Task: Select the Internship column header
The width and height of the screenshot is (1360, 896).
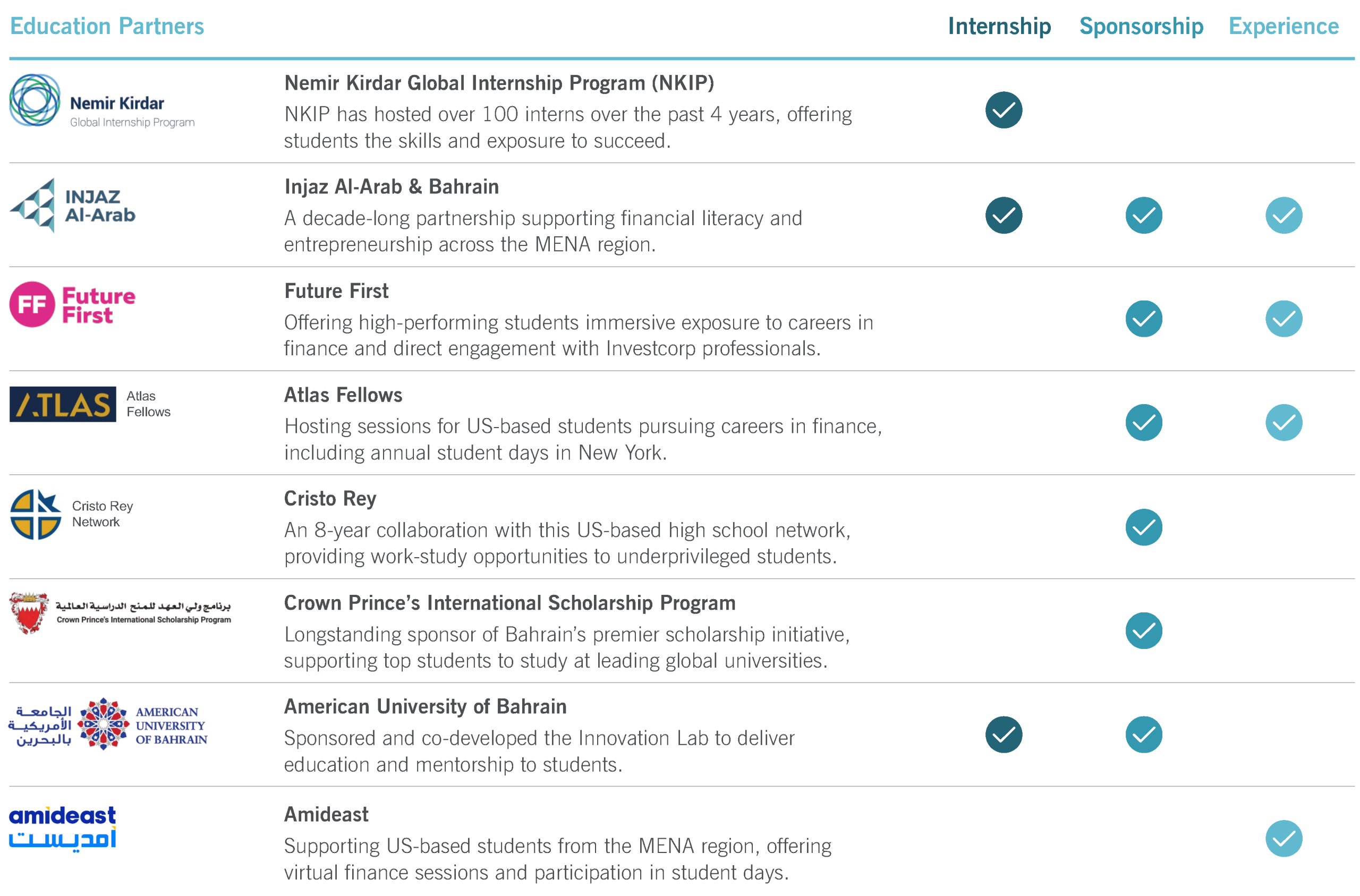Action: pyautogui.click(x=999, y=26)
